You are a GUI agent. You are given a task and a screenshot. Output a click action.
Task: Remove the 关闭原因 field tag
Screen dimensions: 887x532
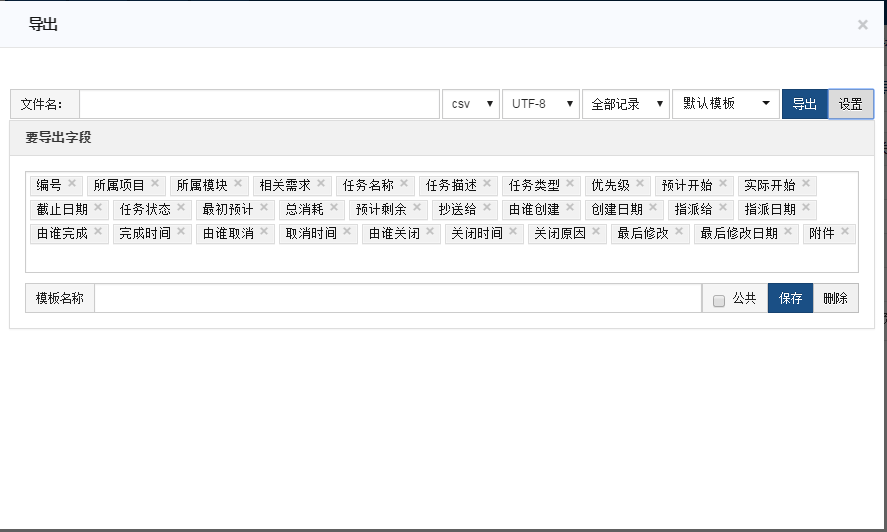tap(596, 231)
